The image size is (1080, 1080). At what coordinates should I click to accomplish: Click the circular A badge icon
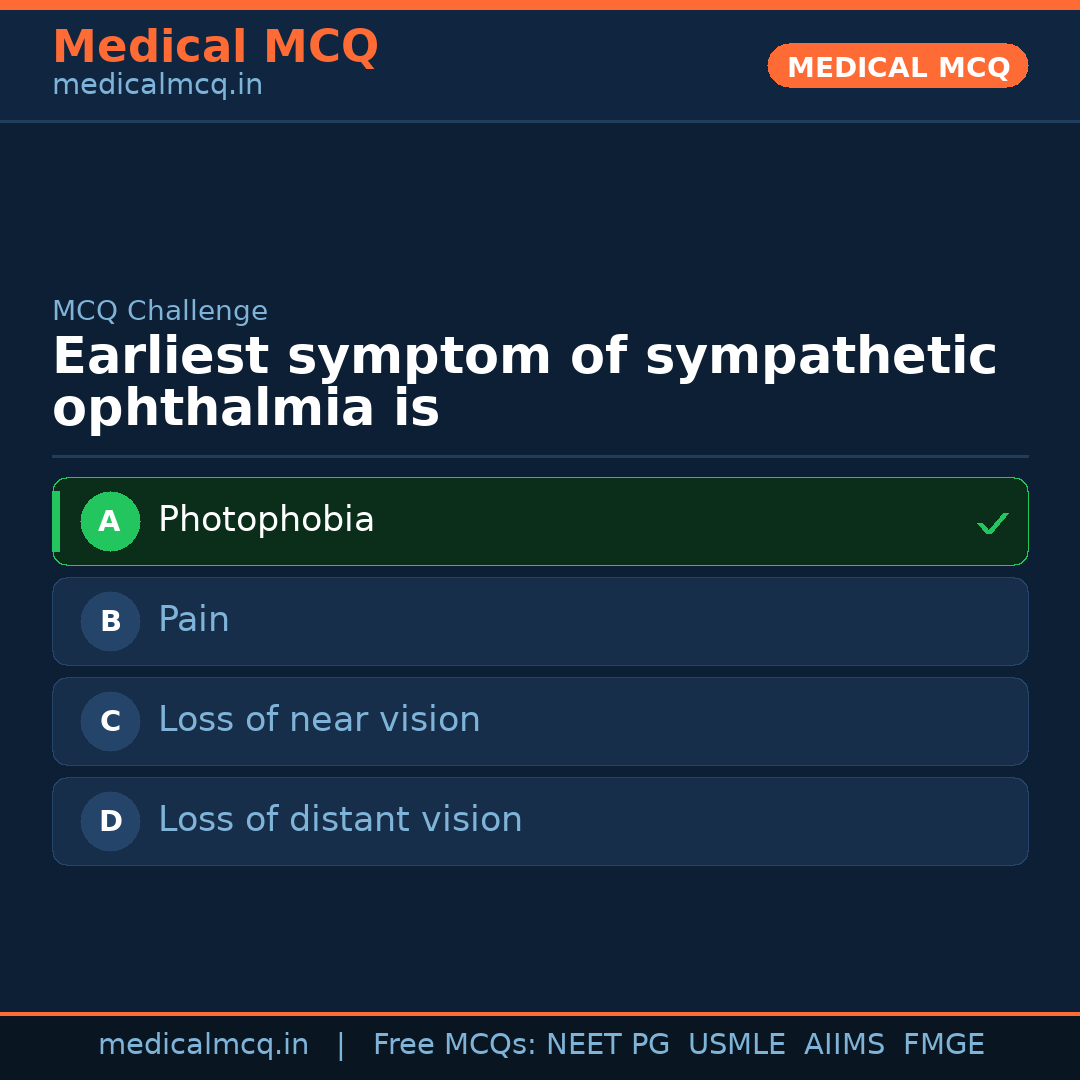coord(110,521)
